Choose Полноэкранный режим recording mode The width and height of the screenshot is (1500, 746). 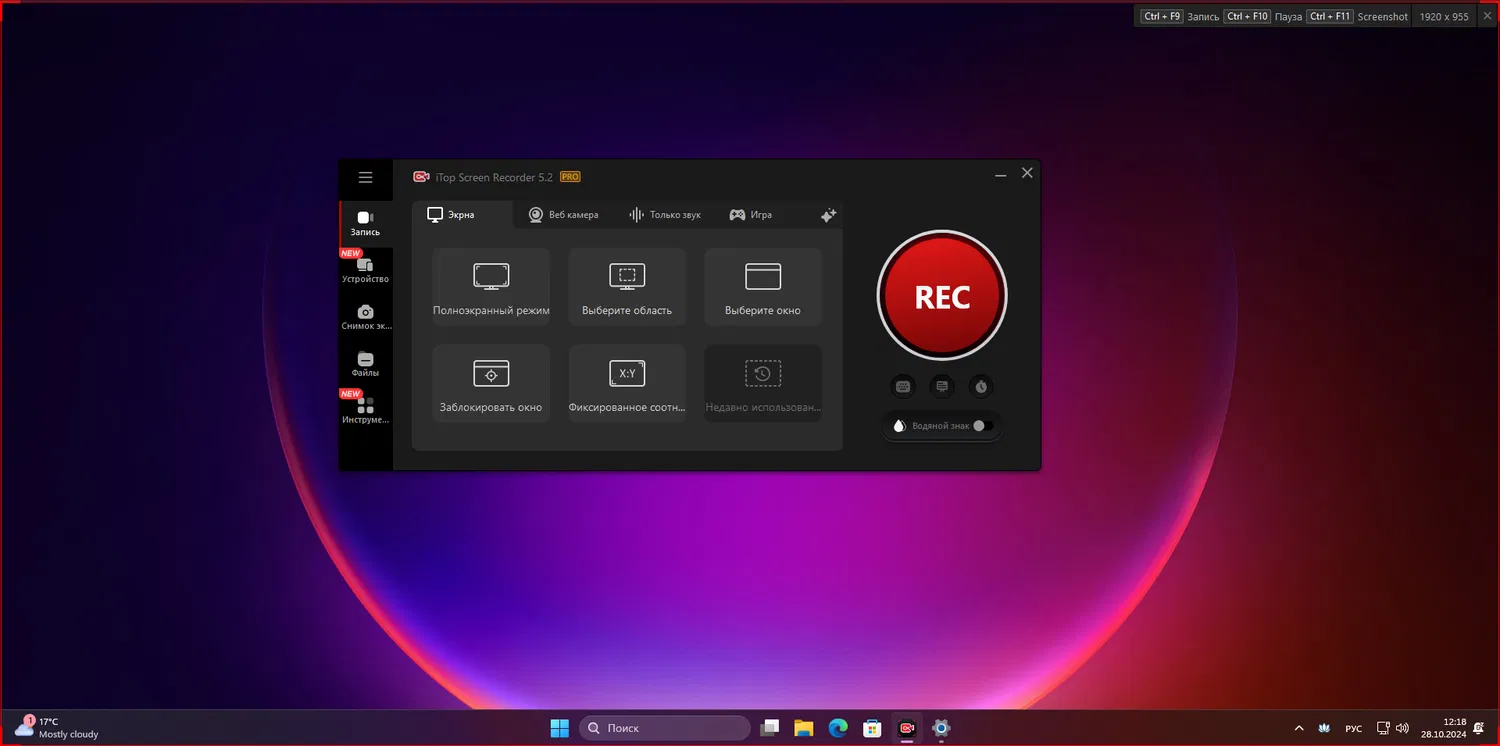(490, 286)
